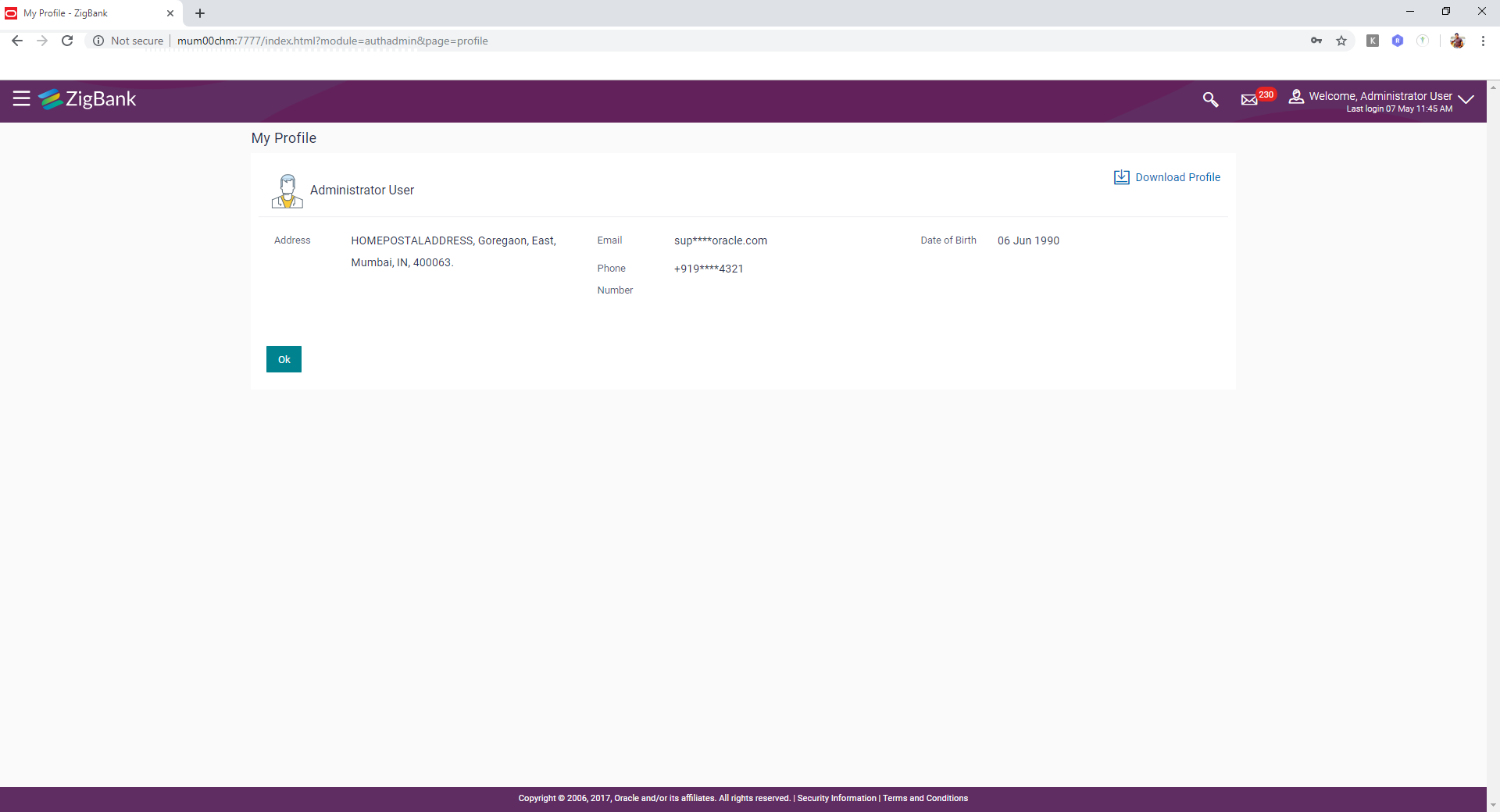Open a new browser tab
This screenshot has height=812, width=1500.
pos(199,13)
